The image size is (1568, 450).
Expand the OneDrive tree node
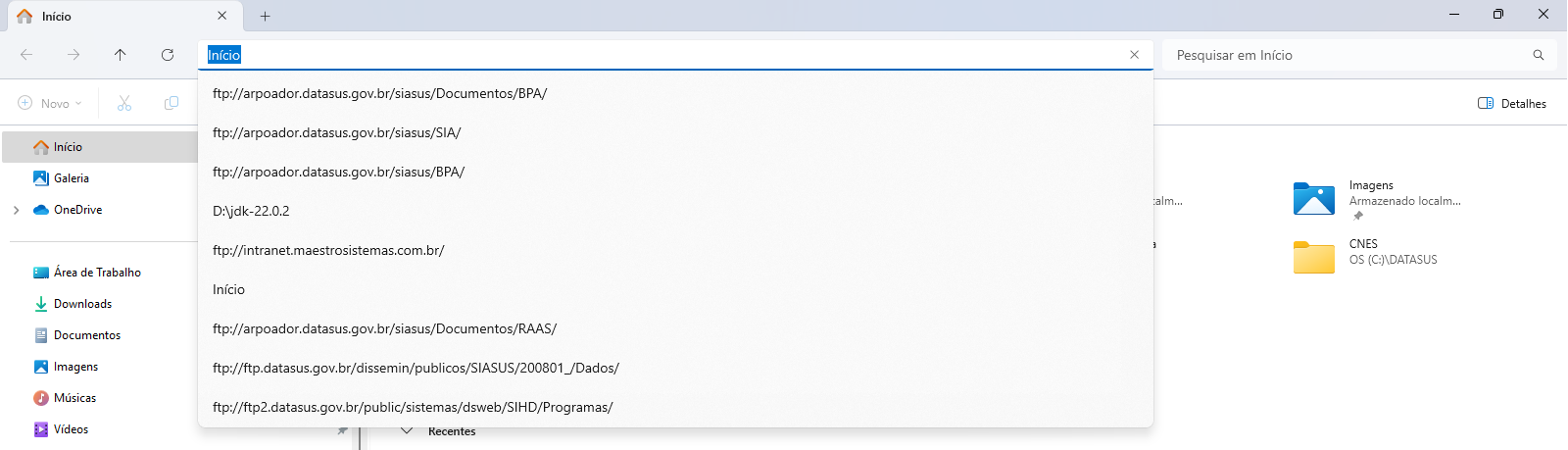(16, 210)
